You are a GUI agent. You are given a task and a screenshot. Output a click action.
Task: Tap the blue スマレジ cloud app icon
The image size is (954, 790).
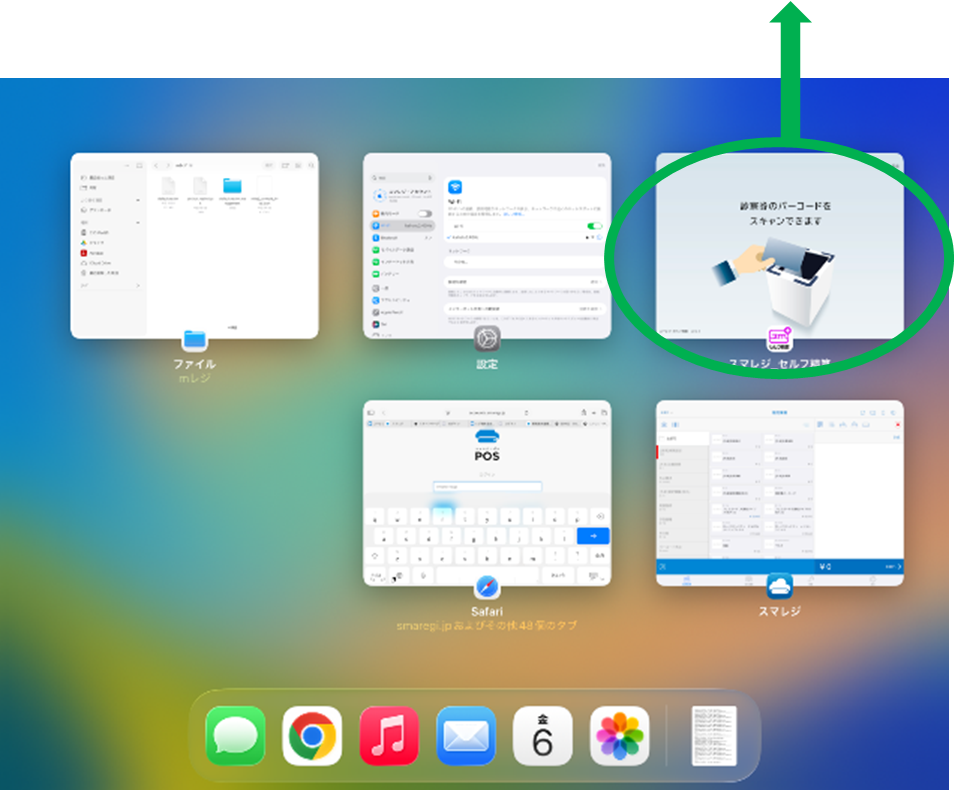tap(780, 586)
